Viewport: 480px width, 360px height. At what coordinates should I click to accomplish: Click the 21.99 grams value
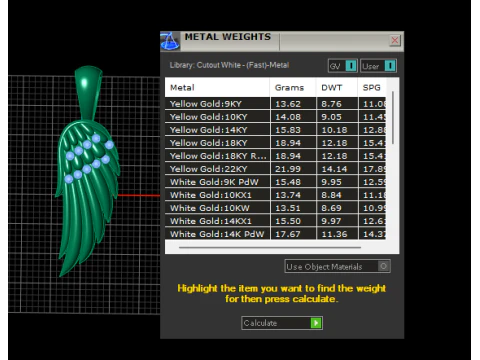click(x=288, y=169)
